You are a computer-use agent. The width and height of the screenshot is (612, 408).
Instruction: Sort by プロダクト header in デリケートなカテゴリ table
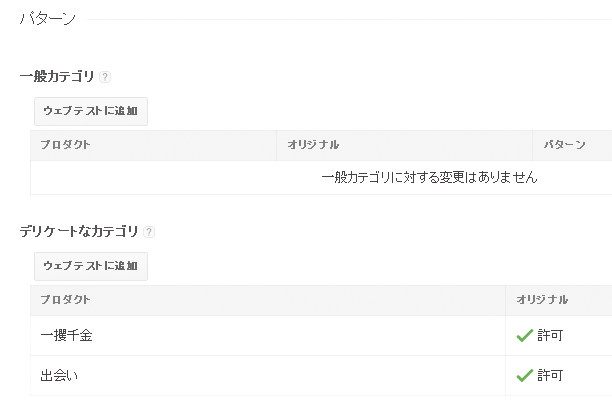[66, 300]
